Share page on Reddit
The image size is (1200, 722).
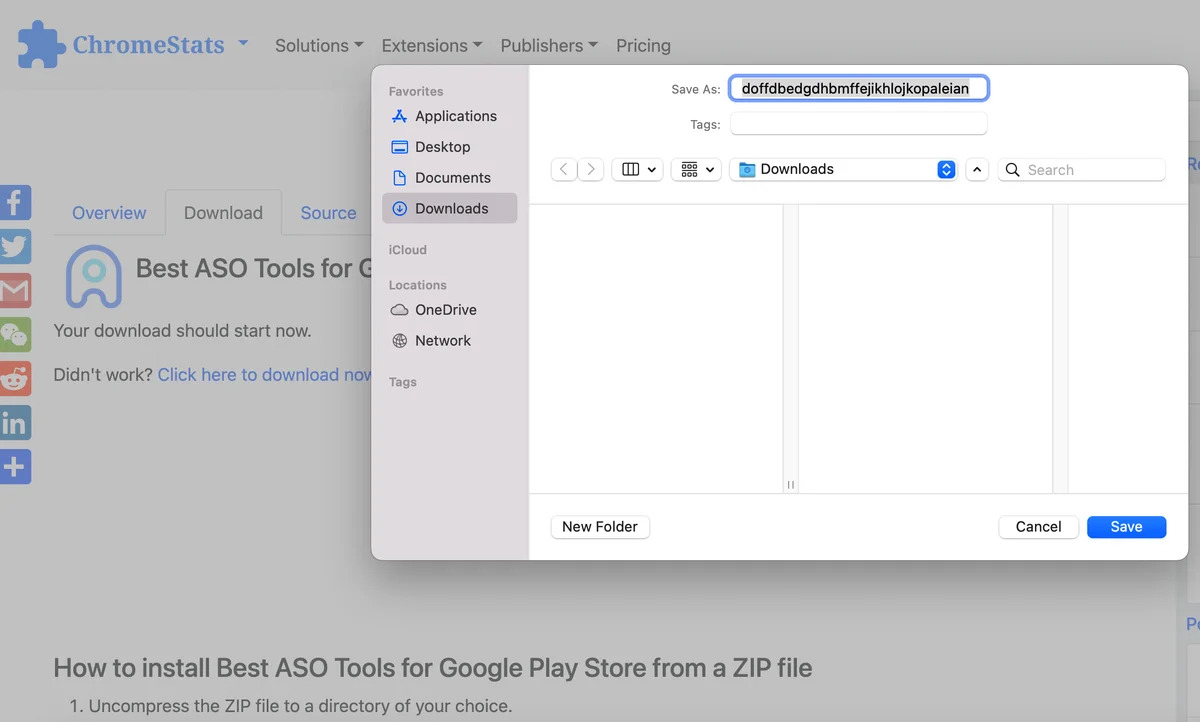click(x=15, y=379)
